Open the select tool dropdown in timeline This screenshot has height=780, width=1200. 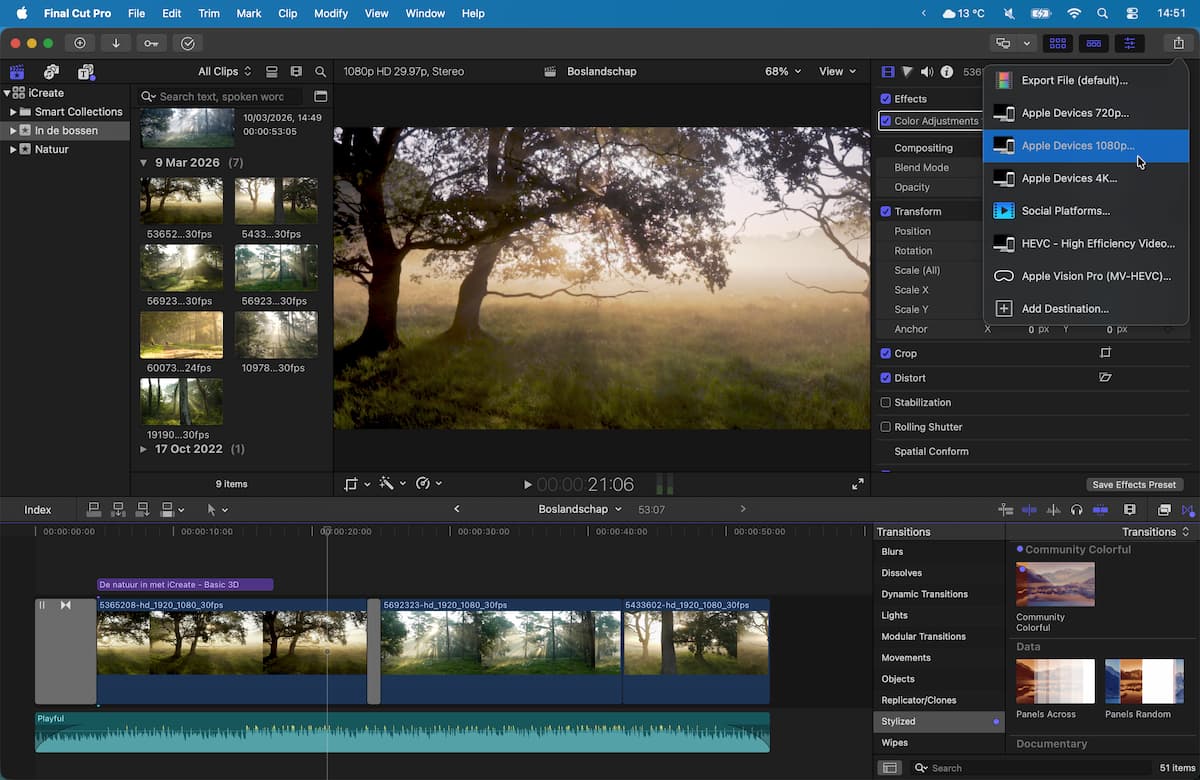(216, 510)
